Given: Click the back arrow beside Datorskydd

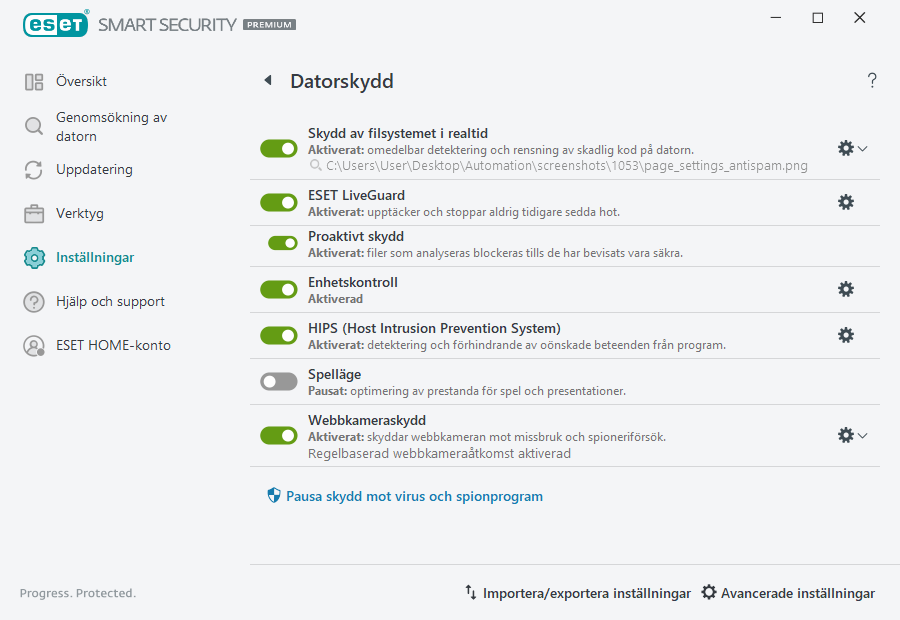Looking at the screenshot, I should point(267,80).
